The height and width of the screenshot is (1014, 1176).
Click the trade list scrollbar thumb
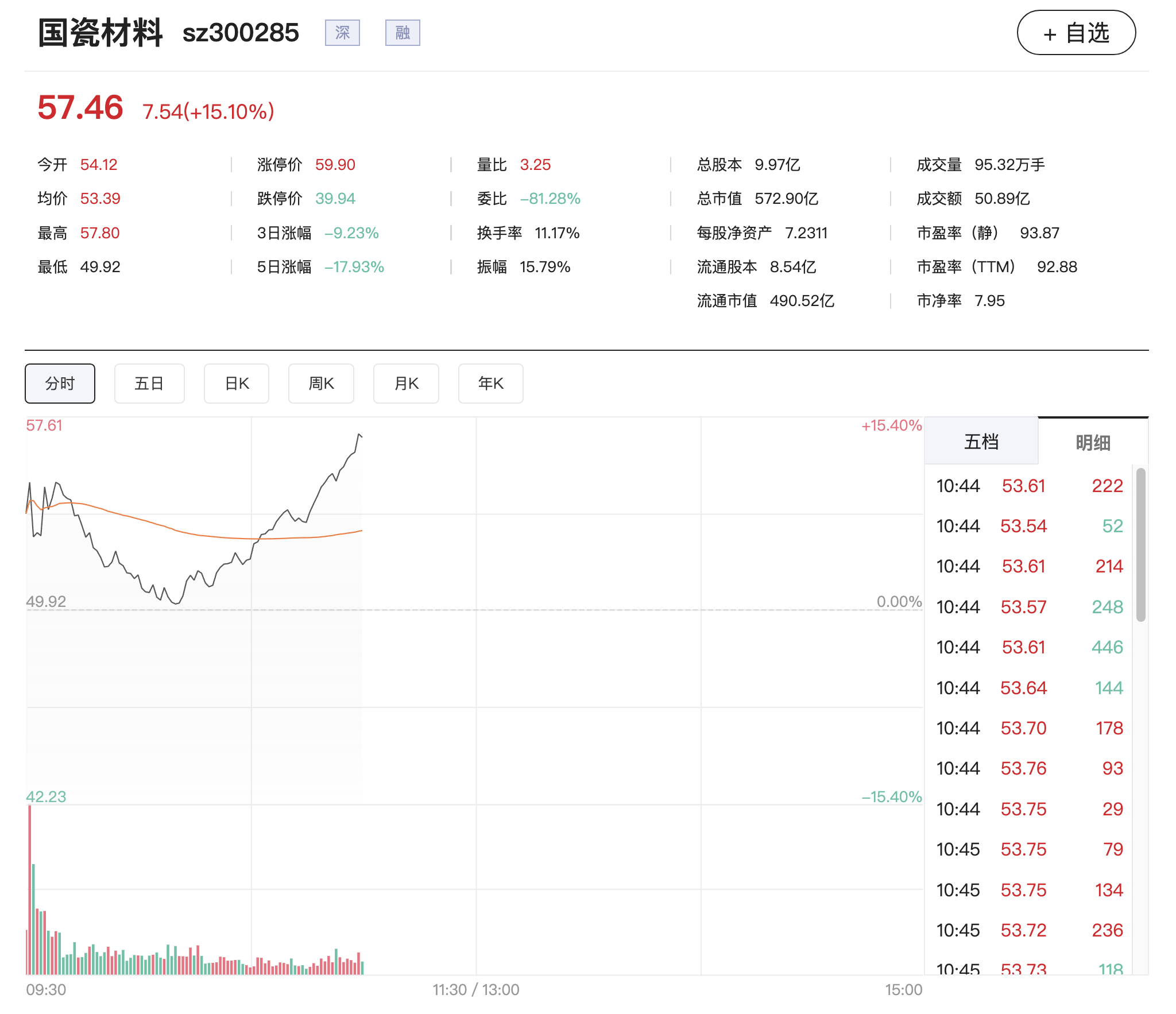(x=1141, y=544)
